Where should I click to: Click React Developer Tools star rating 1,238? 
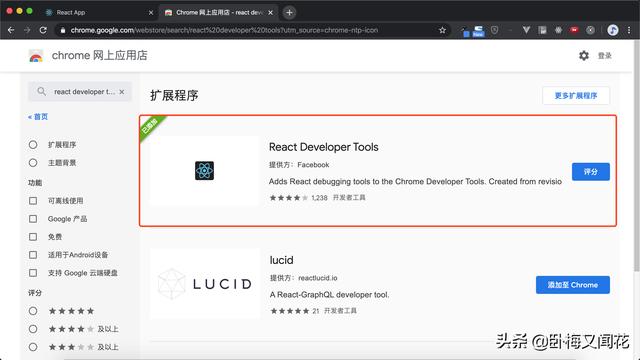click(298, 198)
